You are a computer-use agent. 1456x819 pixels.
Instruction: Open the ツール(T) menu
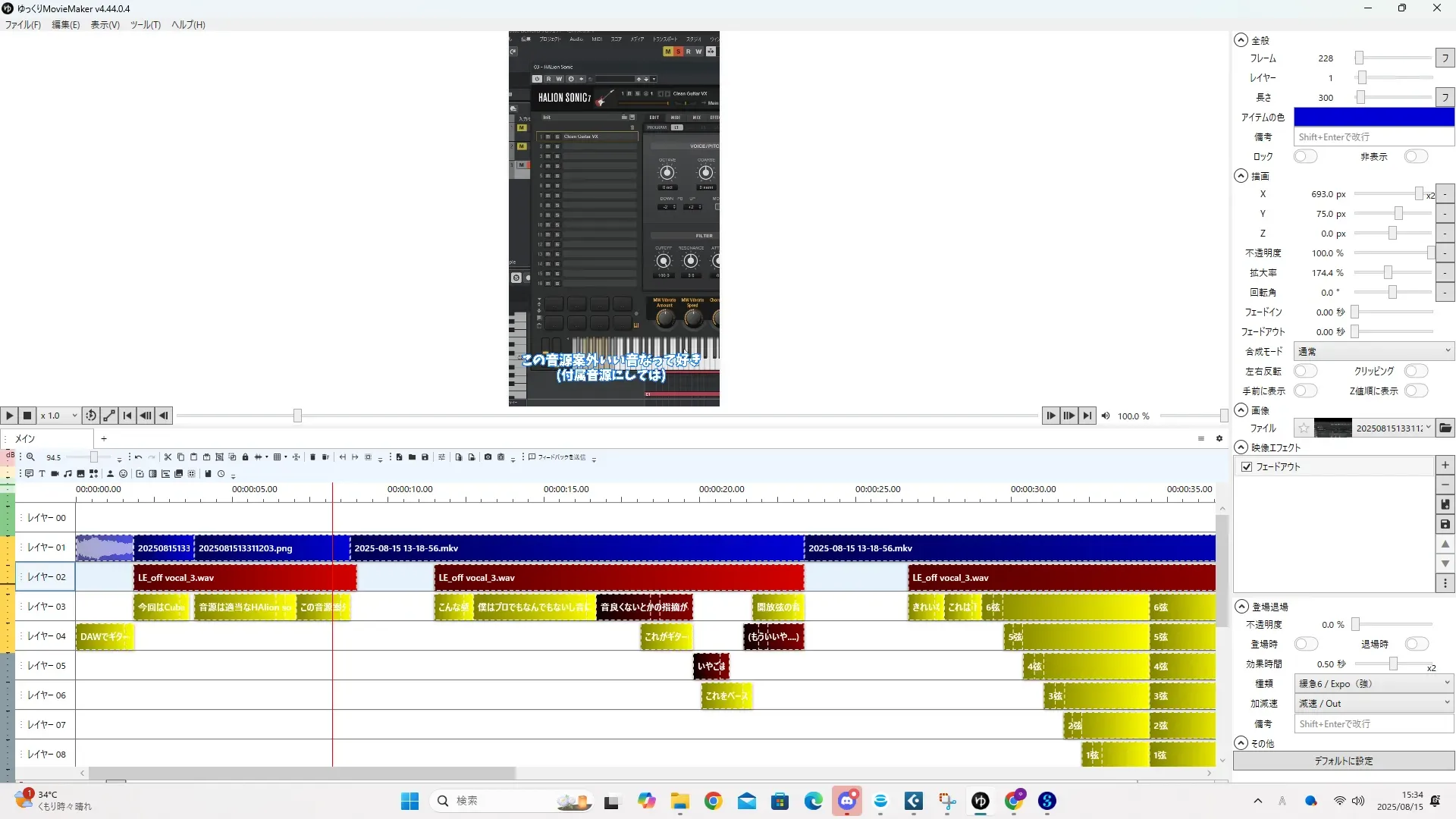click(x=145, y=24)
